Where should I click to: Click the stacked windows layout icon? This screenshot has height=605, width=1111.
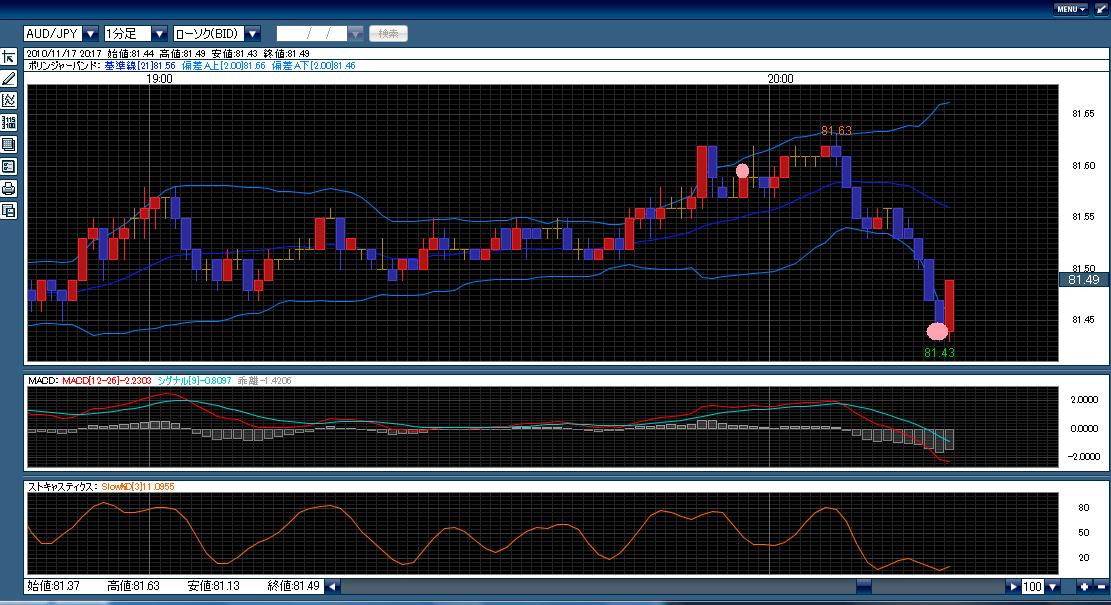[x=9, y=145]
